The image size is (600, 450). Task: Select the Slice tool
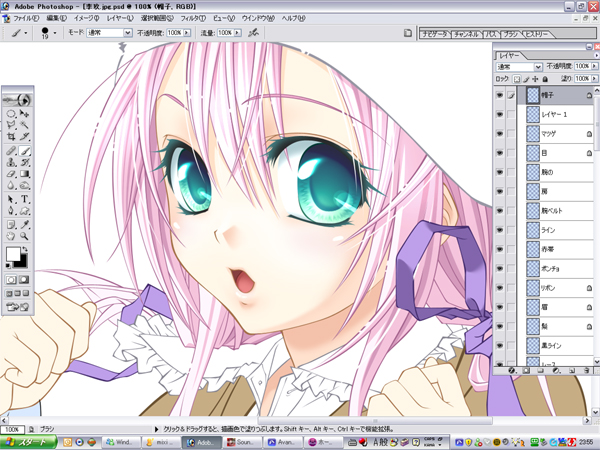(24, 136)
